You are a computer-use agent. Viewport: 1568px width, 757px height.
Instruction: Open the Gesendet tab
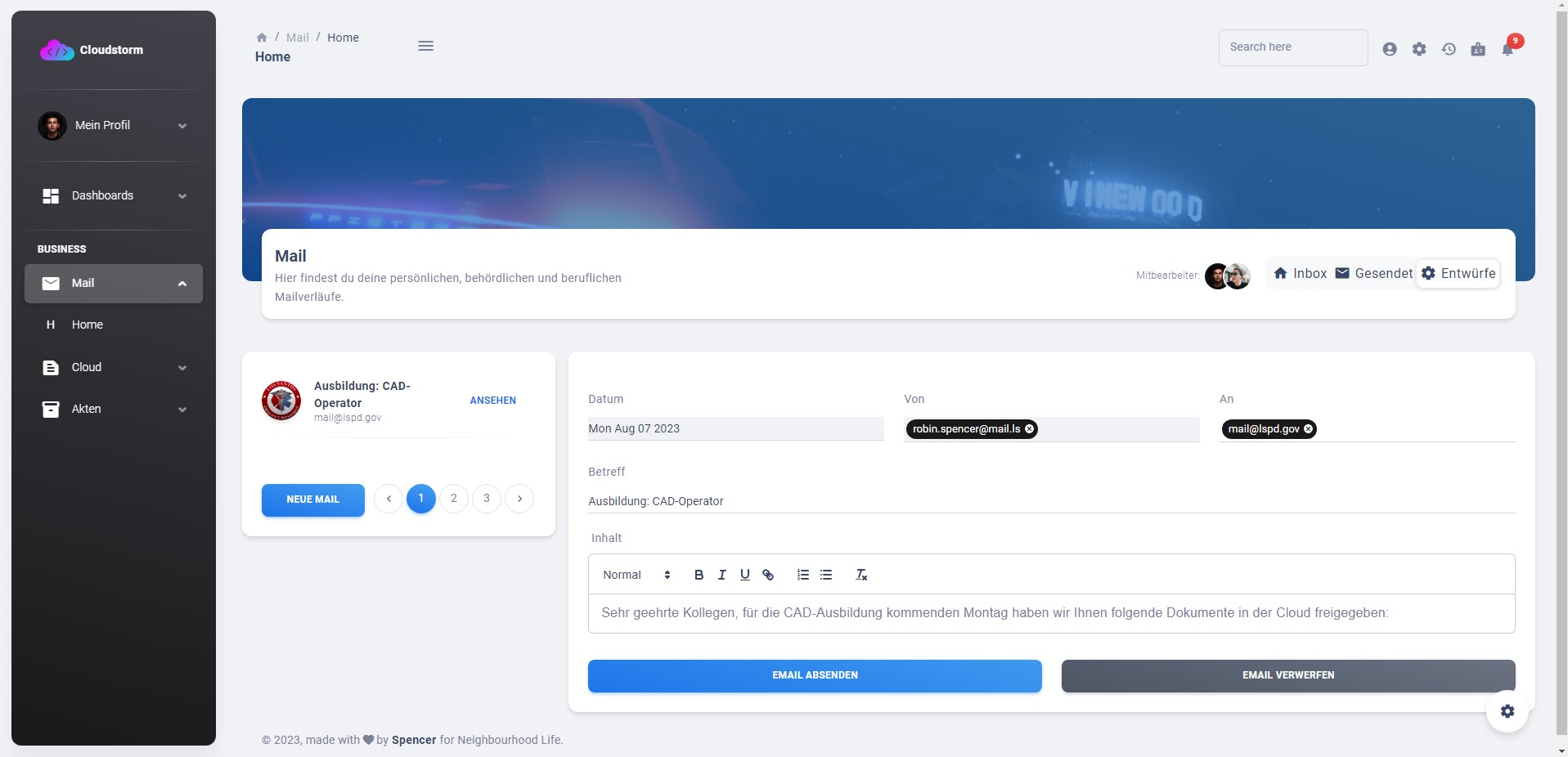[1374, 274]
